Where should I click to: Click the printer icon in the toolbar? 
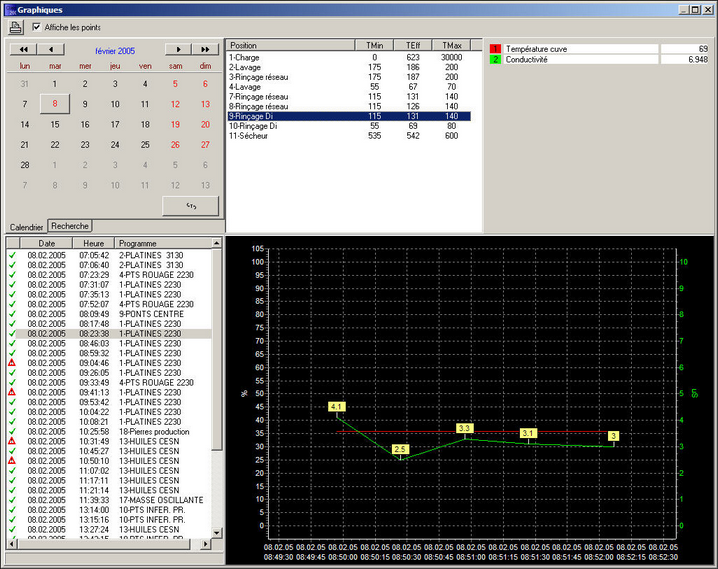point(16,27)
